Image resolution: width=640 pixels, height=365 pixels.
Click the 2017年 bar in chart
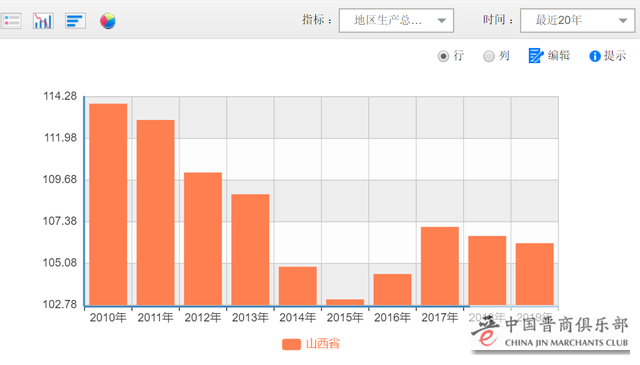click(440, 266)
